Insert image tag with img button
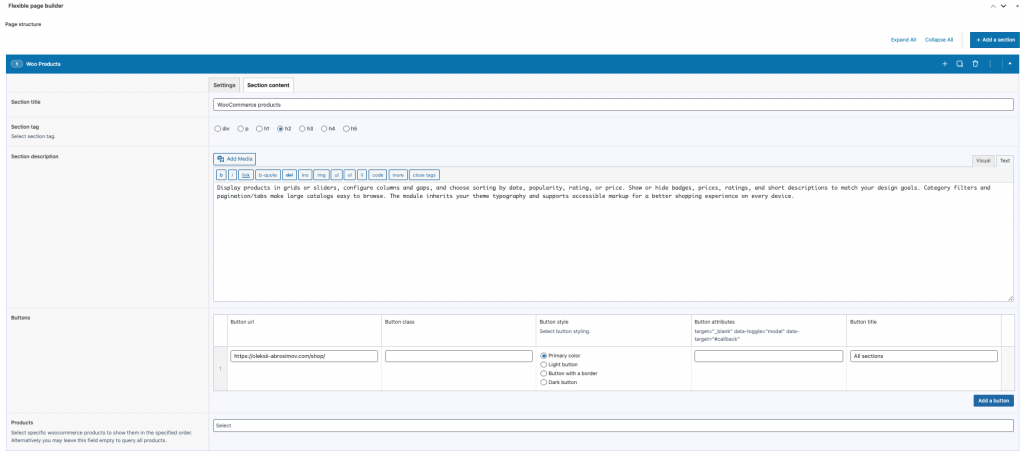1024x454 pixels. [321, 175]
